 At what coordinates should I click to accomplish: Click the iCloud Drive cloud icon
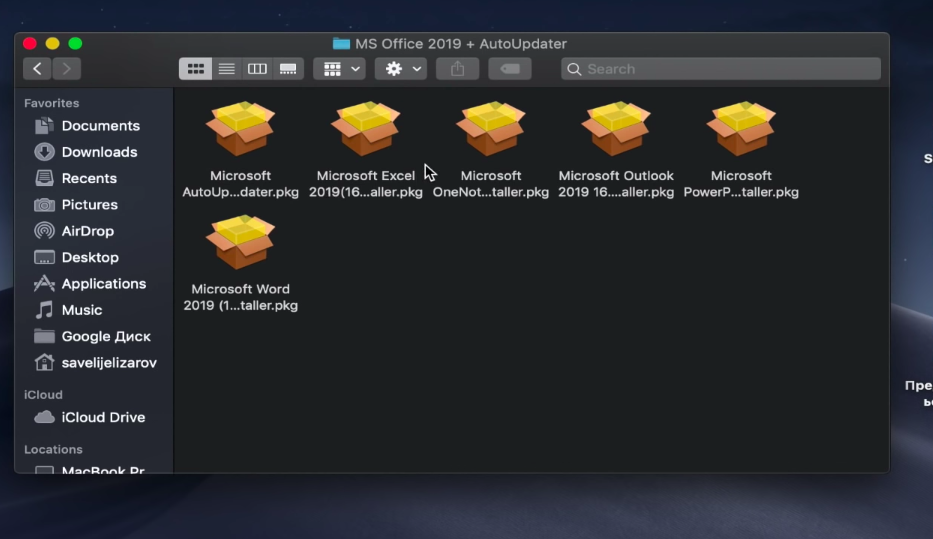coord(44,417)
